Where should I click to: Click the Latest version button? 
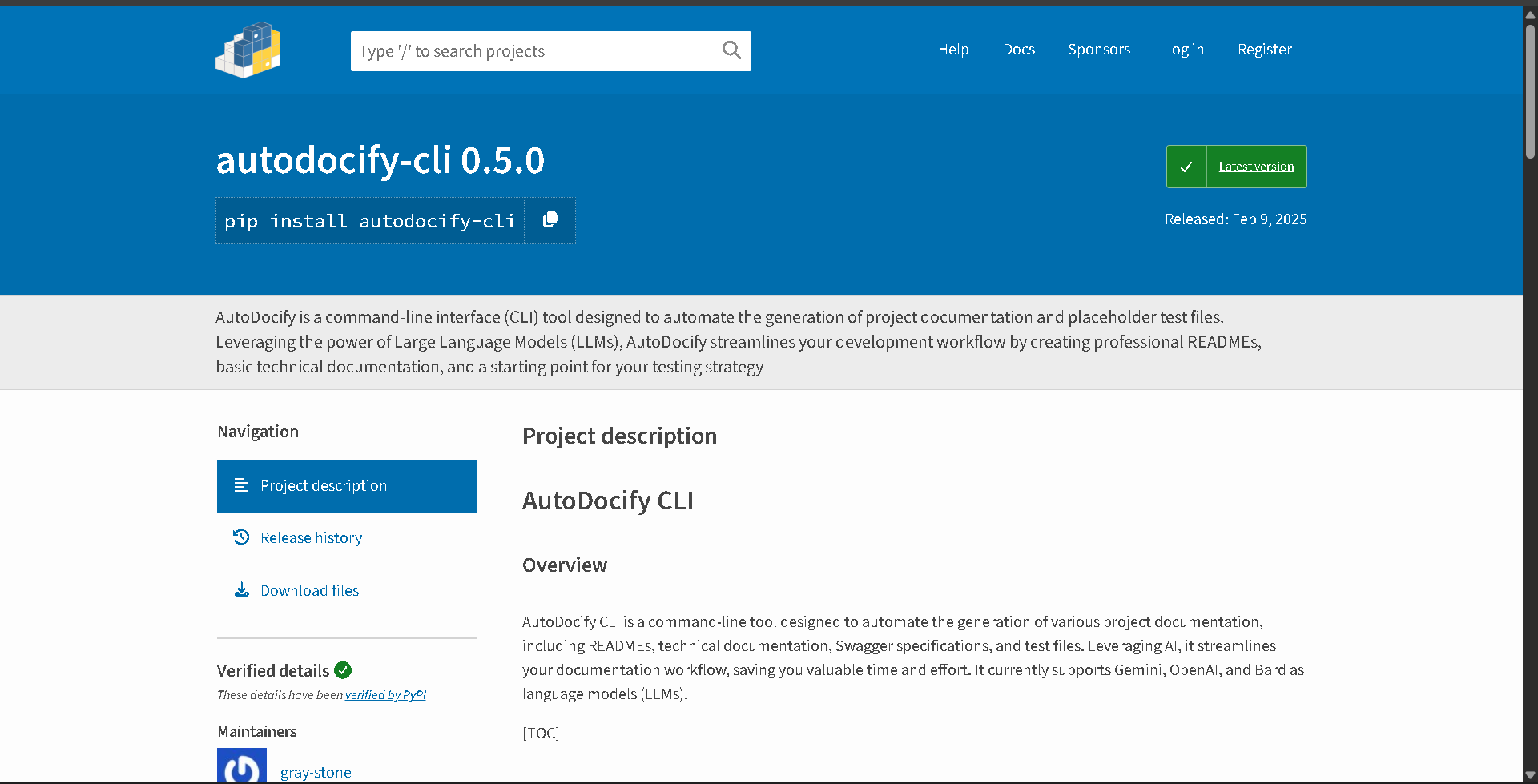click(1237, 167)
